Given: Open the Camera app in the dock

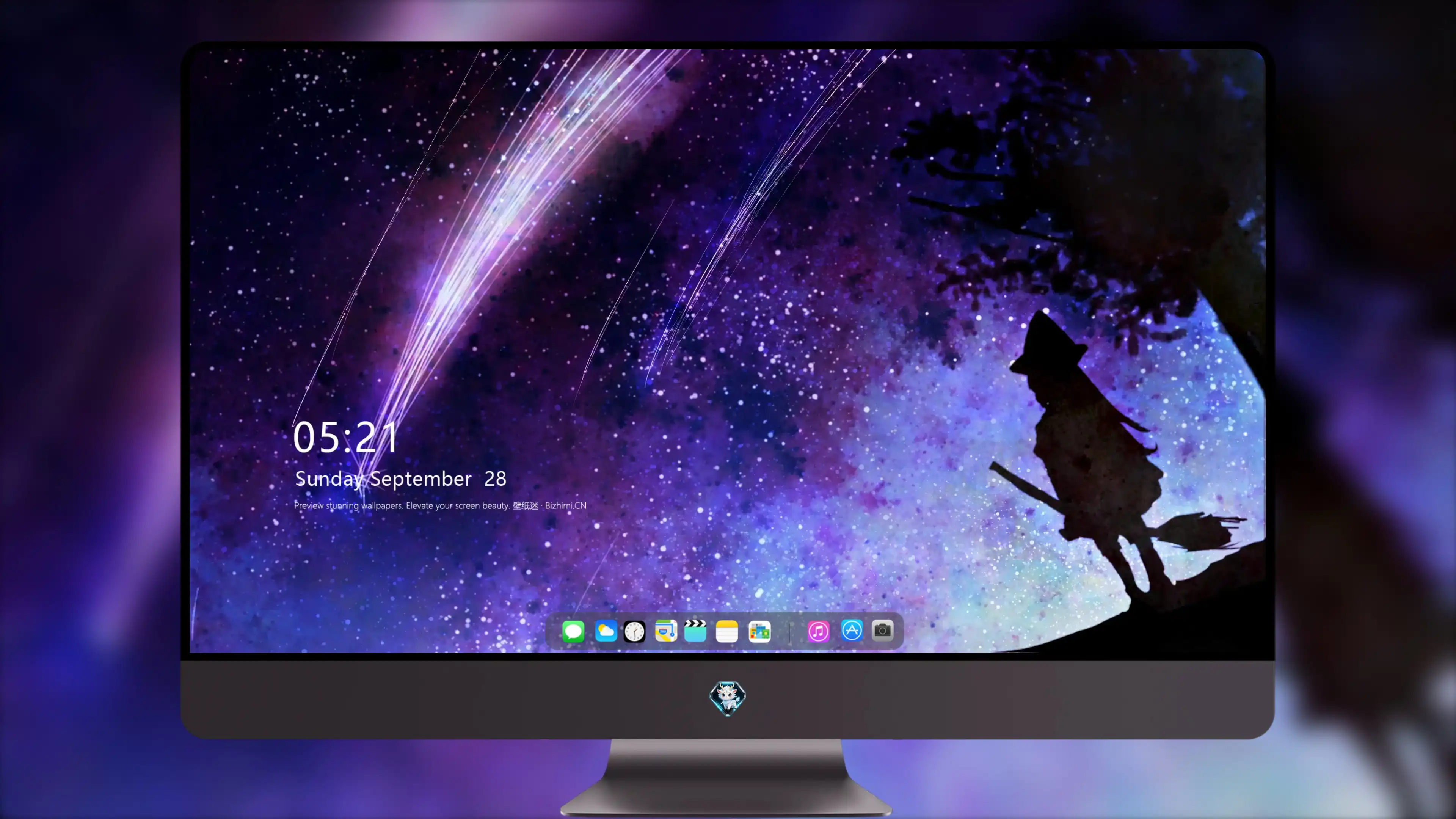Looking at the screenshot, I should point(882,630).
